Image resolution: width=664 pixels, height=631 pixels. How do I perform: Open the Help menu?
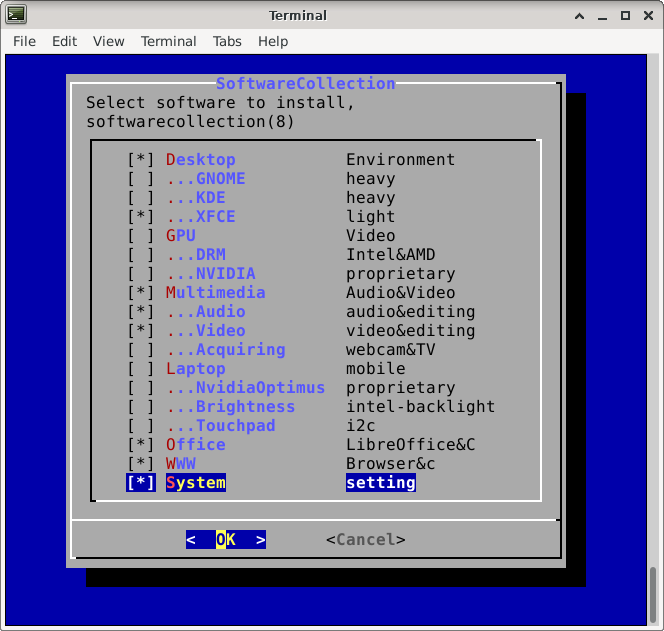click(273, 41)
